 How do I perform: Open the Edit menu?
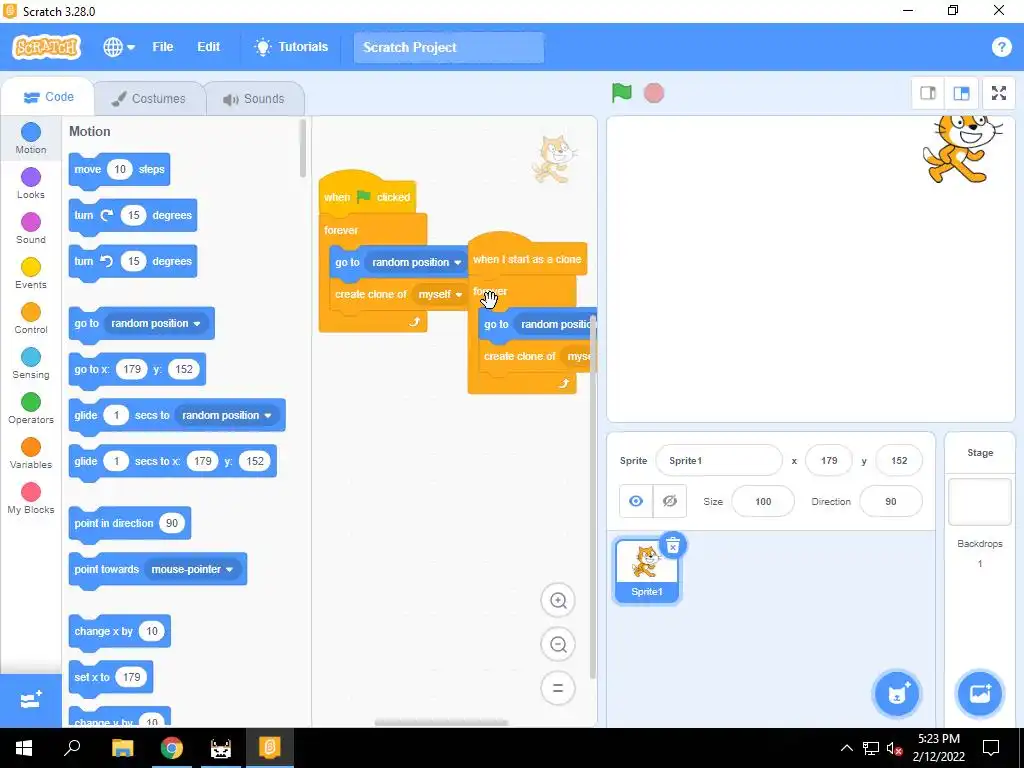[x=208, y=47]
